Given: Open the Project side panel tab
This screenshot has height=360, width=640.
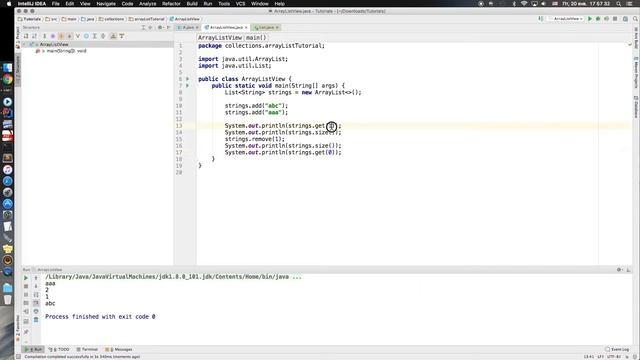Looking at the screenshot, I should pyautogui.click(x=18, y=38).
